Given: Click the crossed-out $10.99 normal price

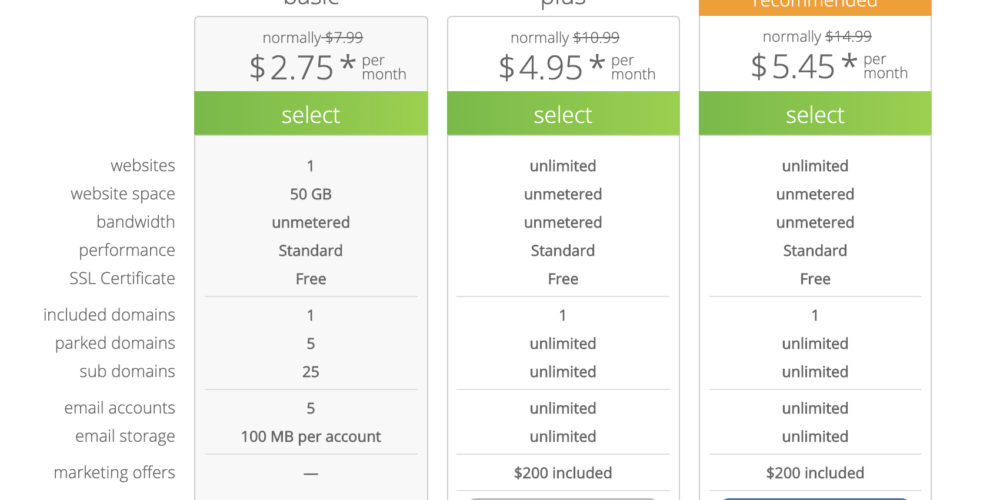Looking at the screenshot, I should click(x=596, y=38).
